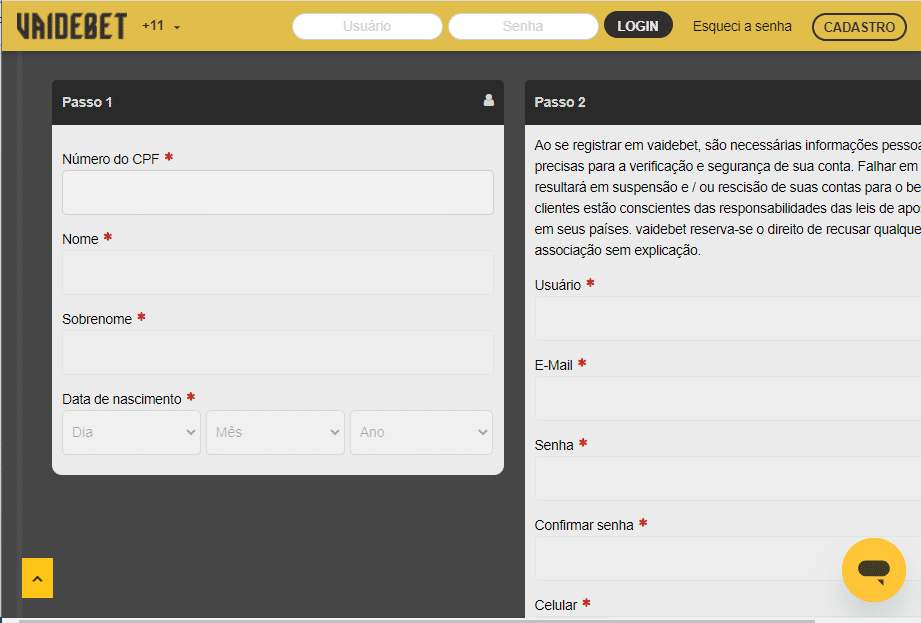
Task: Expand the Ano dropdown
Action: (420, 432)
